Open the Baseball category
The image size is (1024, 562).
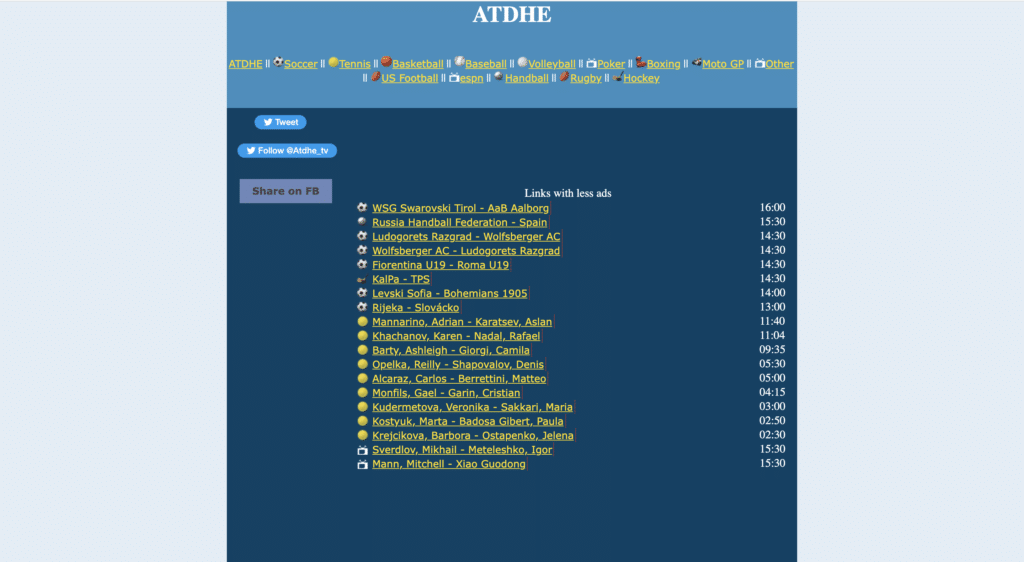tap(486, 64)
